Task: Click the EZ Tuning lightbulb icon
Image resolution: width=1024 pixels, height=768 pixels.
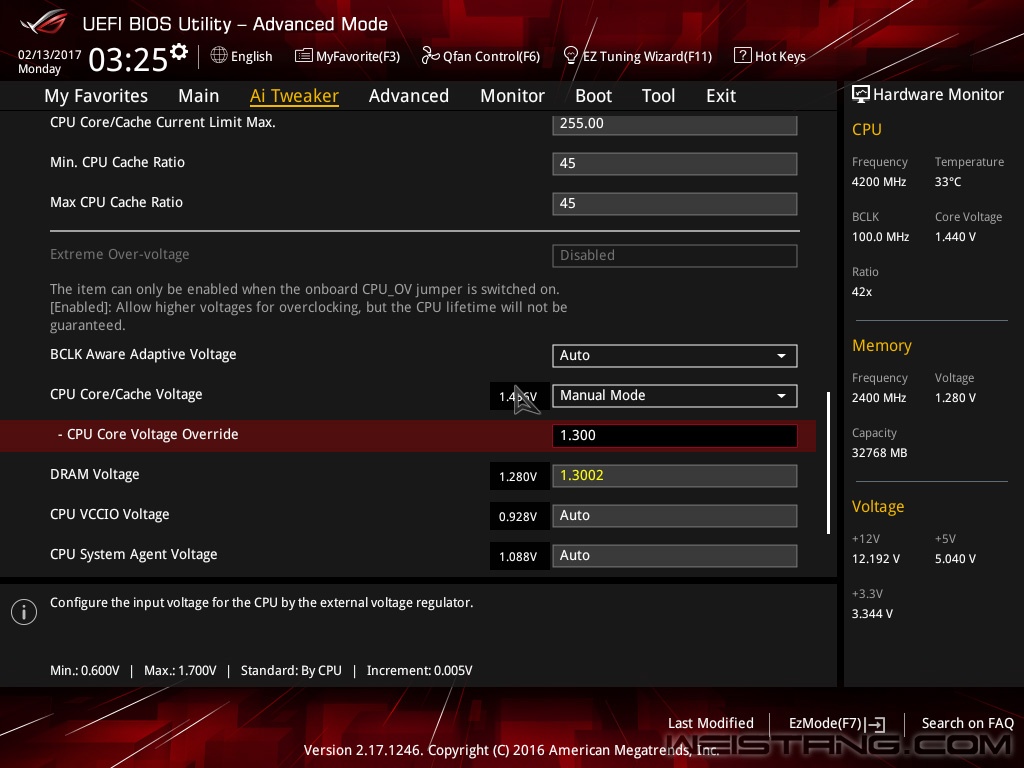Action: click(570, 56)
